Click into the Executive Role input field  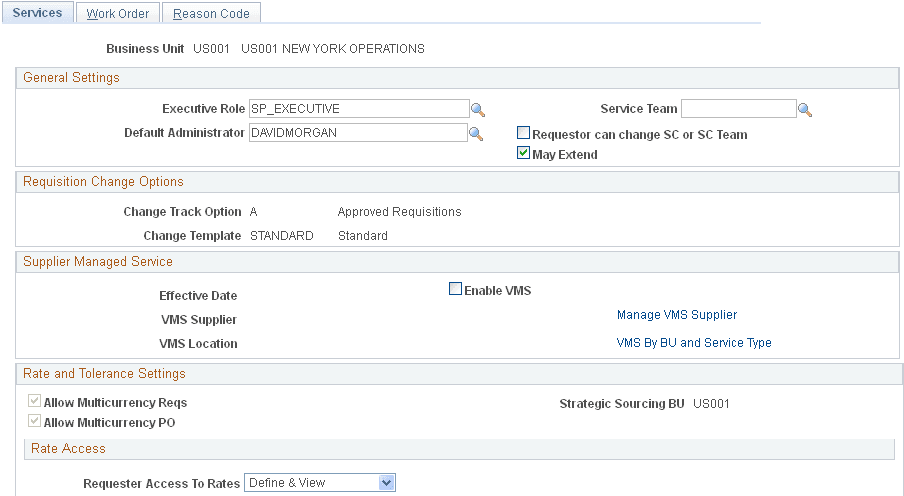(359, 109)
